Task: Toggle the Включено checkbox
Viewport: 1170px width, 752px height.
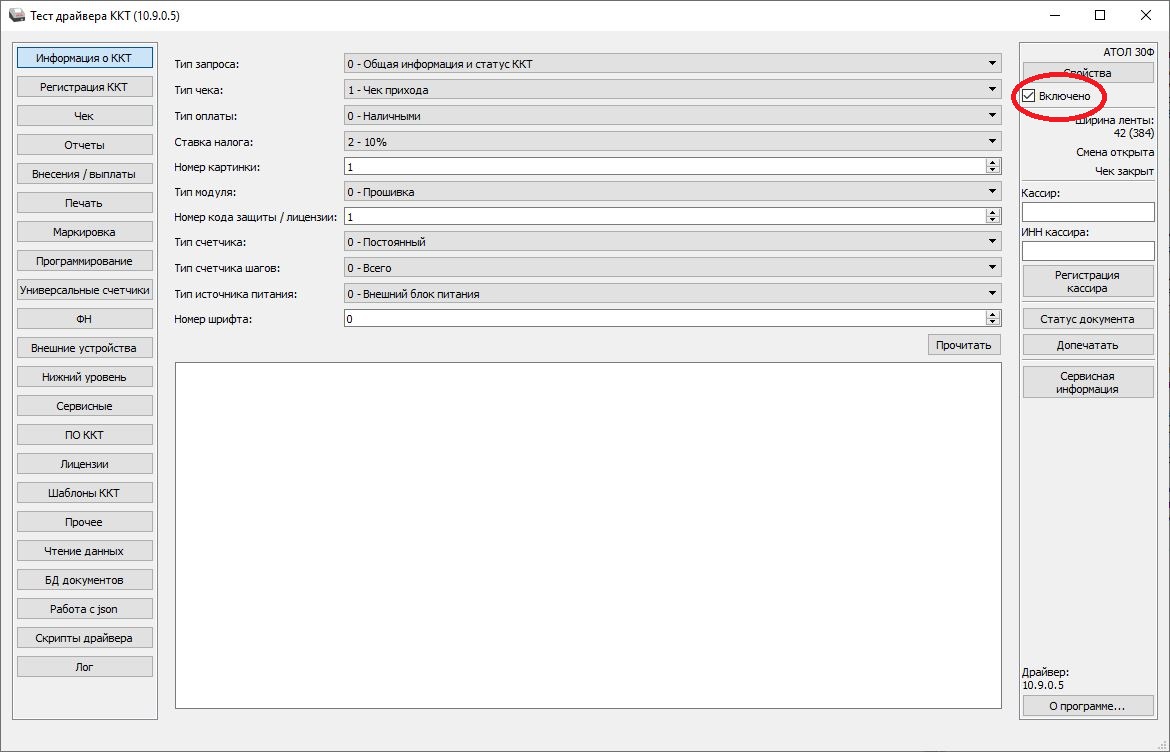Action: click(1029, 96)
